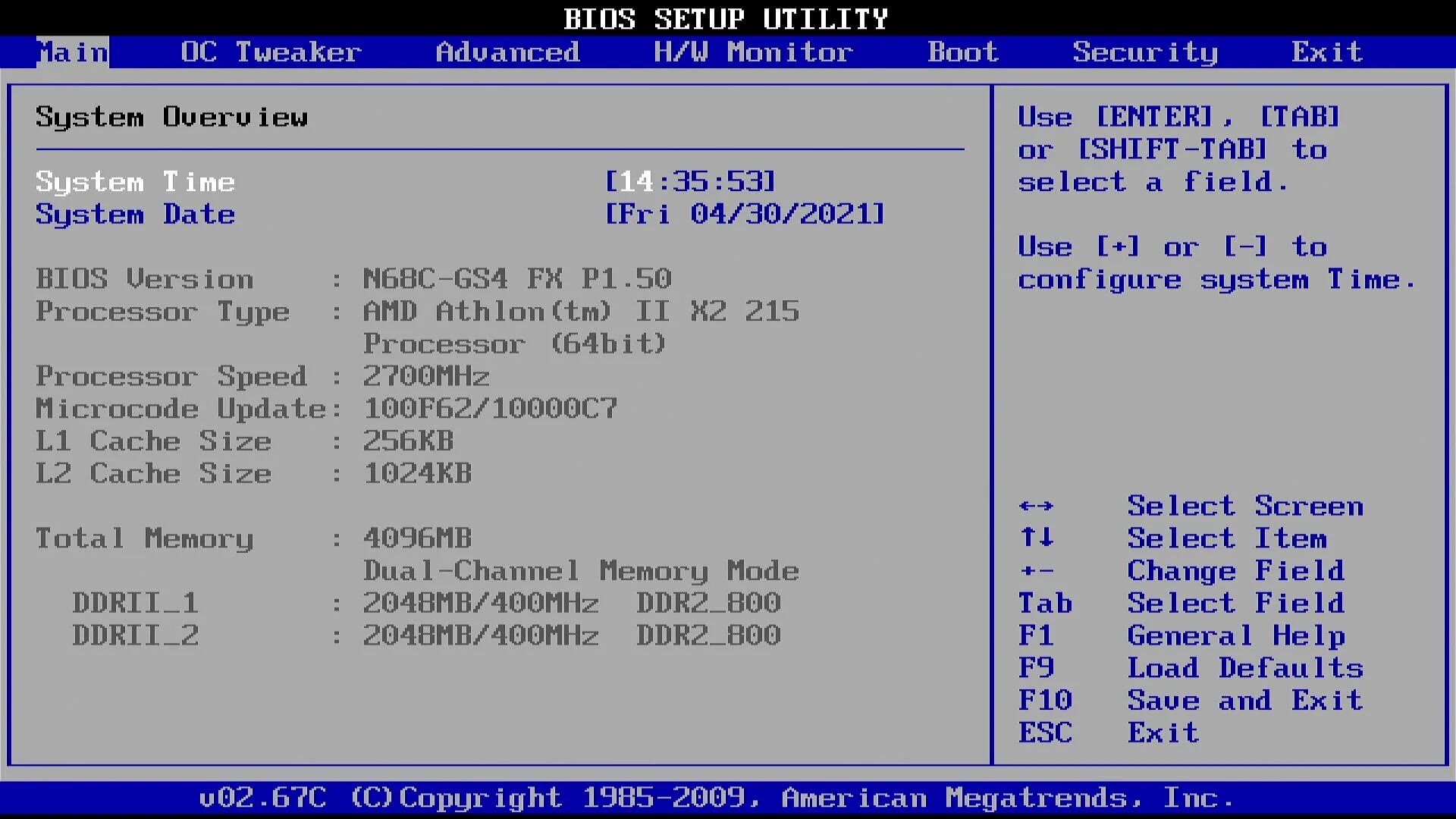Screen dimensions: 1456x819
Task: Click F10 Save and Exit entry
Action: tap(1244, 701)
